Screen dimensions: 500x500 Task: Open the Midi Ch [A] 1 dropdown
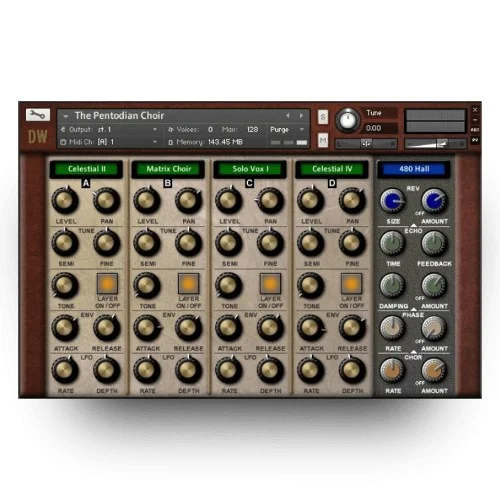(x=109, y=142)
